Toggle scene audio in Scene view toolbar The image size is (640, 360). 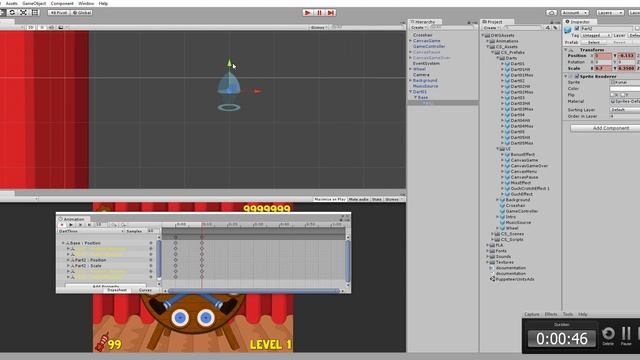coord(51,27)
